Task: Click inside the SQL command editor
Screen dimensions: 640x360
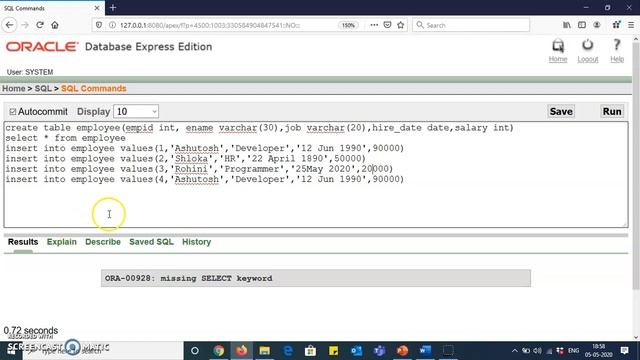Action: [x=316, y=174]
